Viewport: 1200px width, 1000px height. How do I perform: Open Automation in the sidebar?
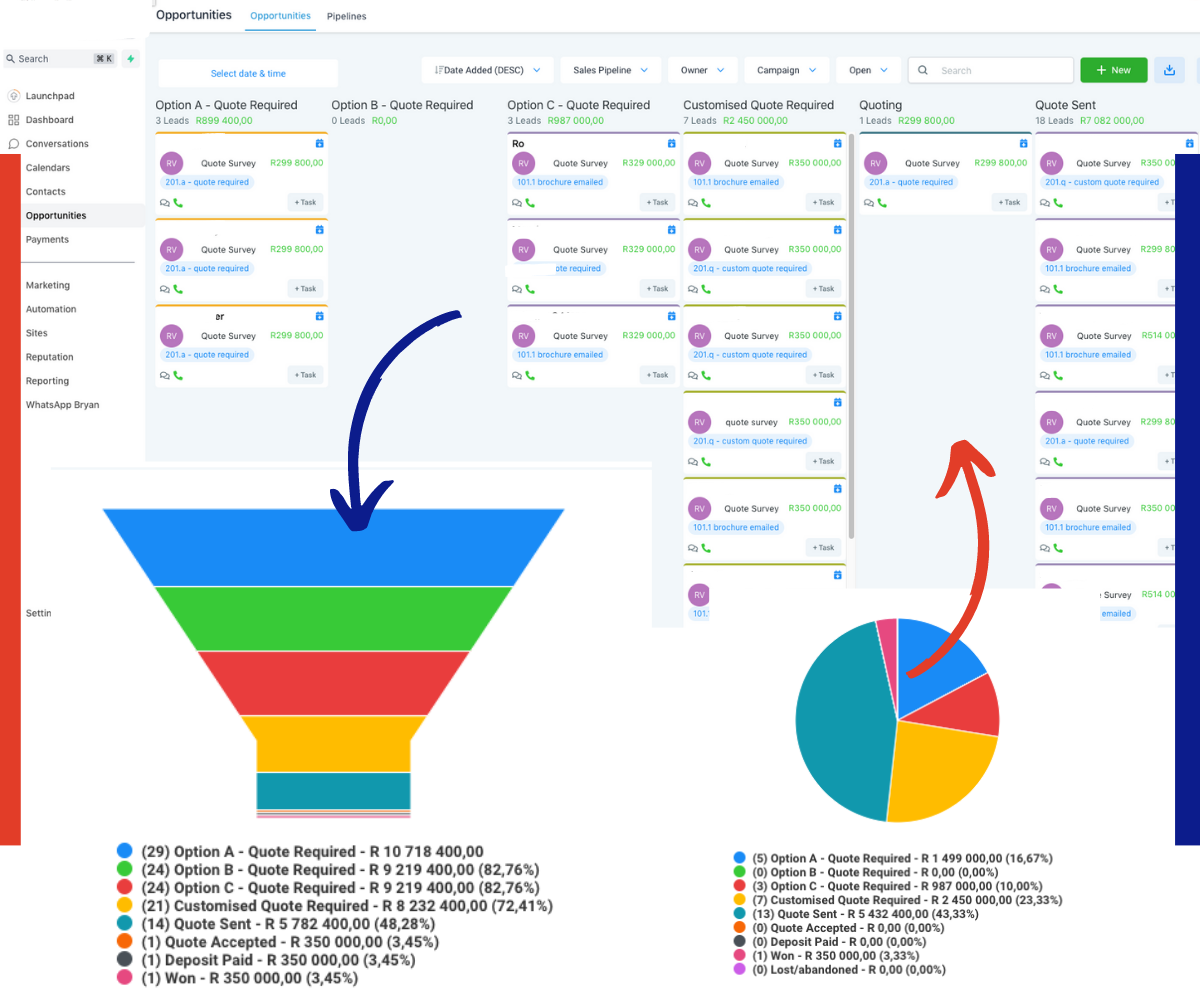[x=51, y=309]
